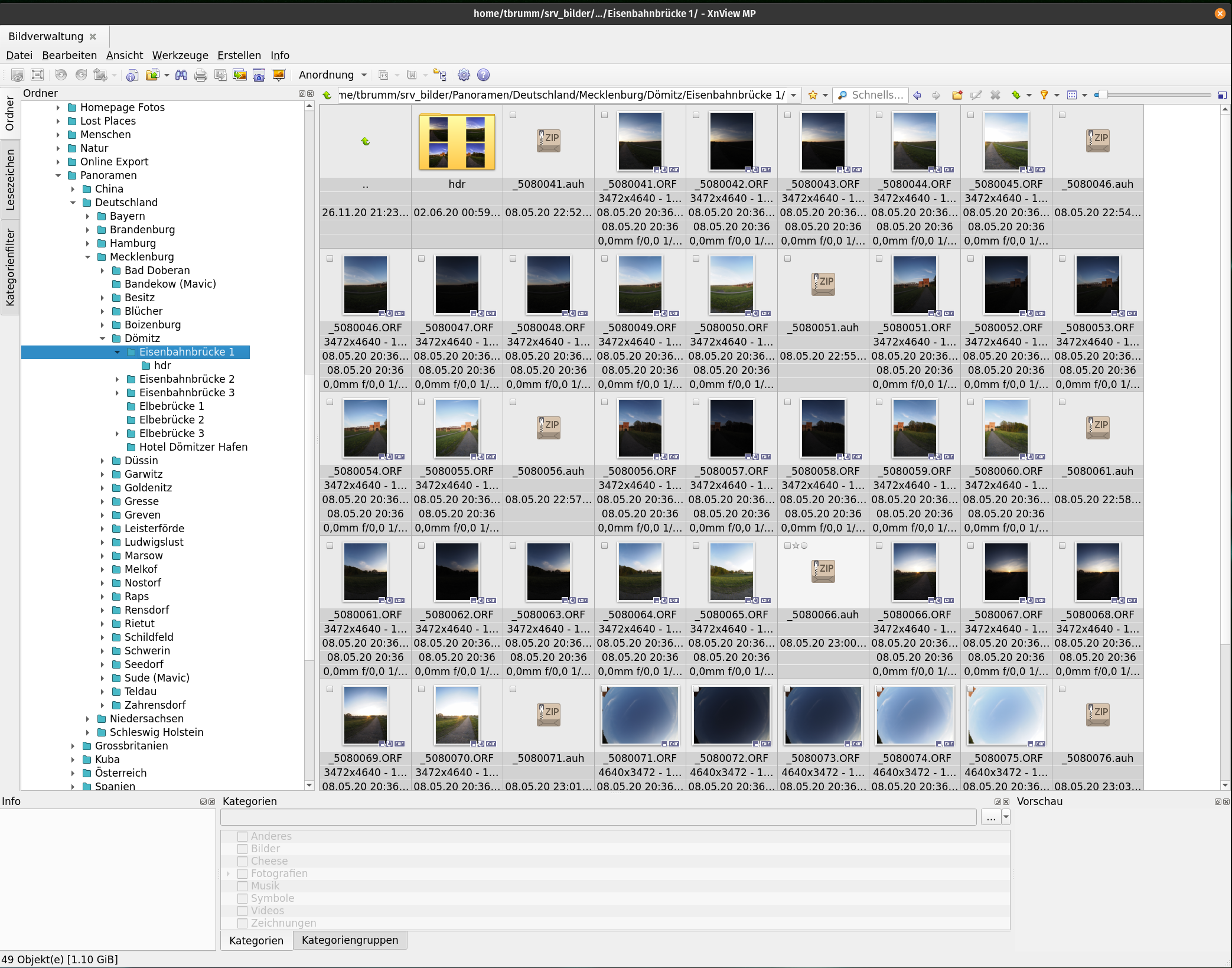Select the _5080060.ORF thumbnail
Screen dimensions: 1232x968
[1006, 428]
